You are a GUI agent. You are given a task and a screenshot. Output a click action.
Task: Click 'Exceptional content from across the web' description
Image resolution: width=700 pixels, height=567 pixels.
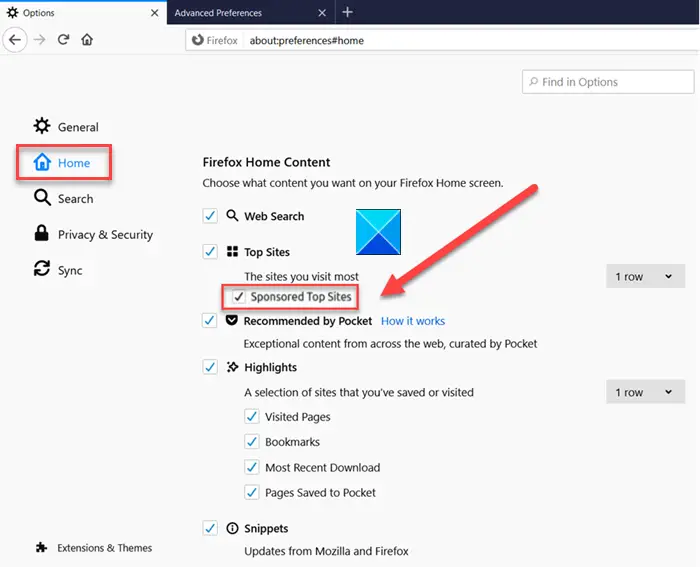pyautogui.click(x=390, y=344)
